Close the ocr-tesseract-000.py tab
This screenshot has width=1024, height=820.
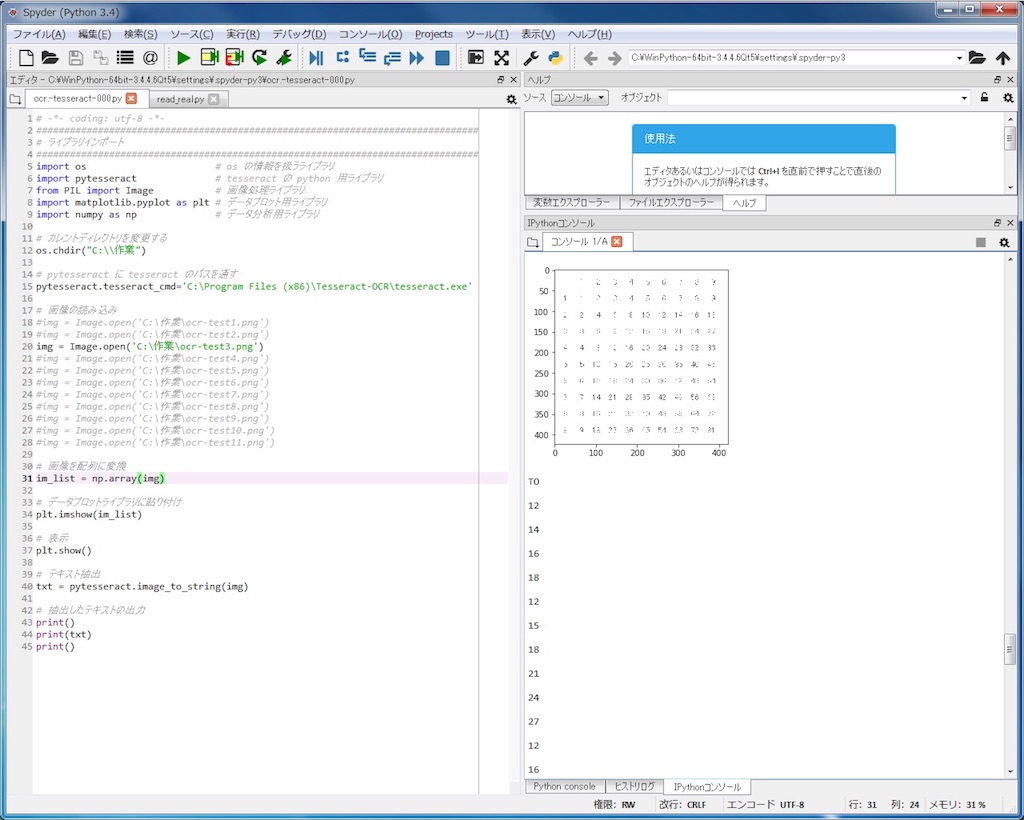coord(131,99)
